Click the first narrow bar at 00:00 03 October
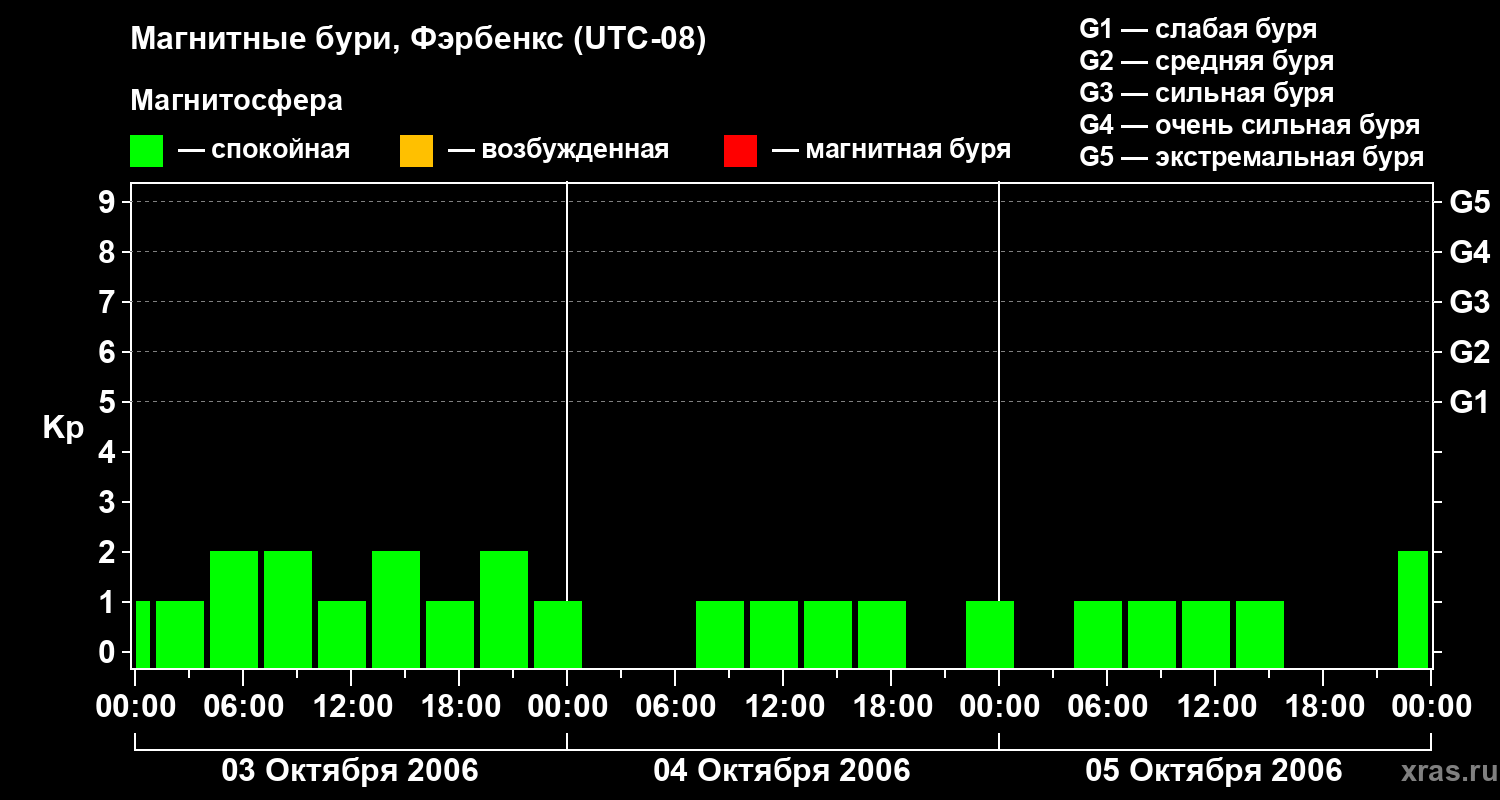The width and height of the screenshot is (1500, 800). (x=142, y=634)
